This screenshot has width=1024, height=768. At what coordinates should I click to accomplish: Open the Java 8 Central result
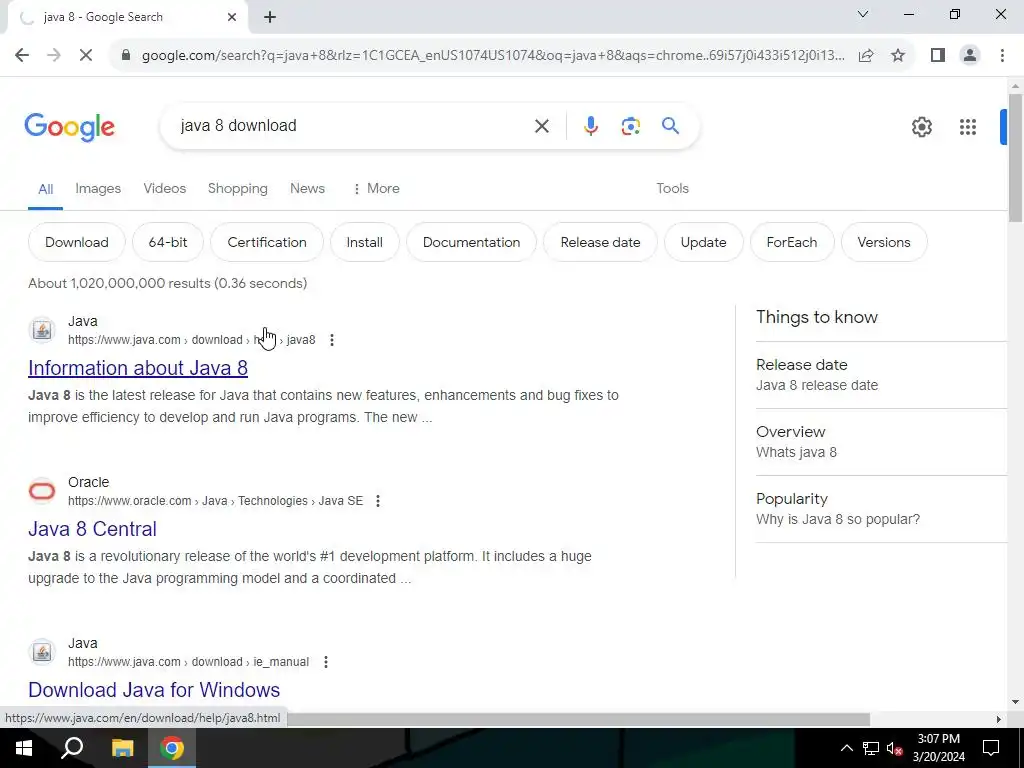click(x=92, y=529)
